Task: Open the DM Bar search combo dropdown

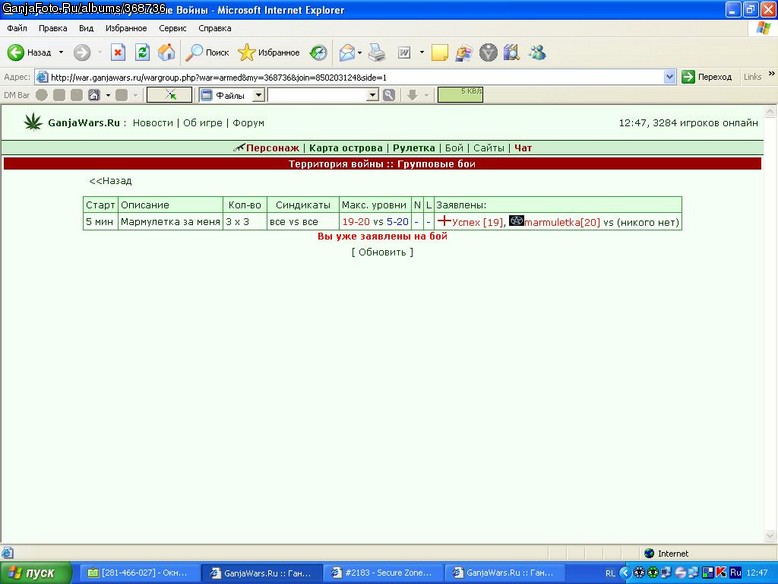Action: [373, 95]
